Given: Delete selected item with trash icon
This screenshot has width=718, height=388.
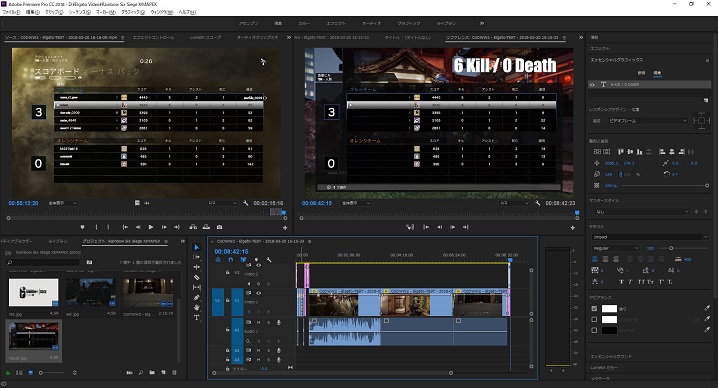Looking at the screenshot, I should 174,373.
